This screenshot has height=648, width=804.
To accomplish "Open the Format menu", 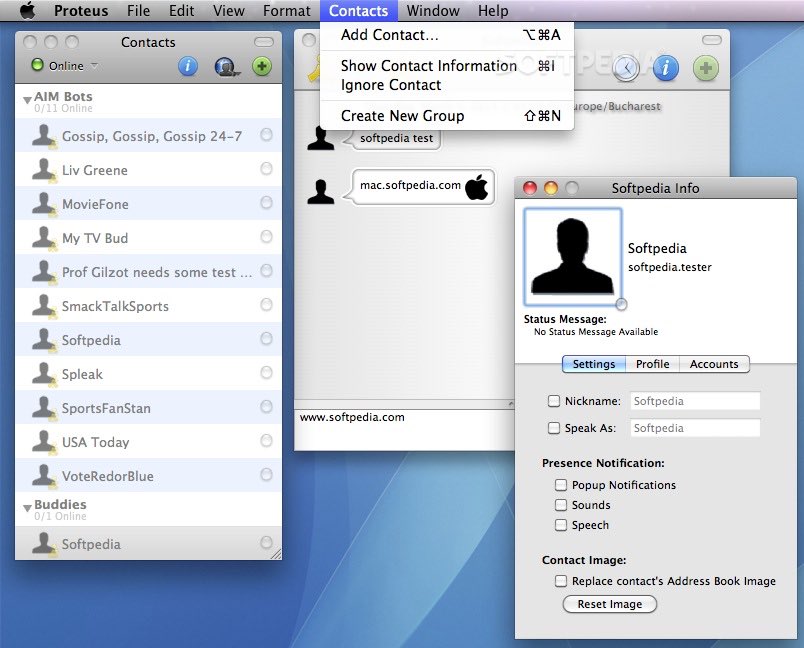I will coord(287,11).
